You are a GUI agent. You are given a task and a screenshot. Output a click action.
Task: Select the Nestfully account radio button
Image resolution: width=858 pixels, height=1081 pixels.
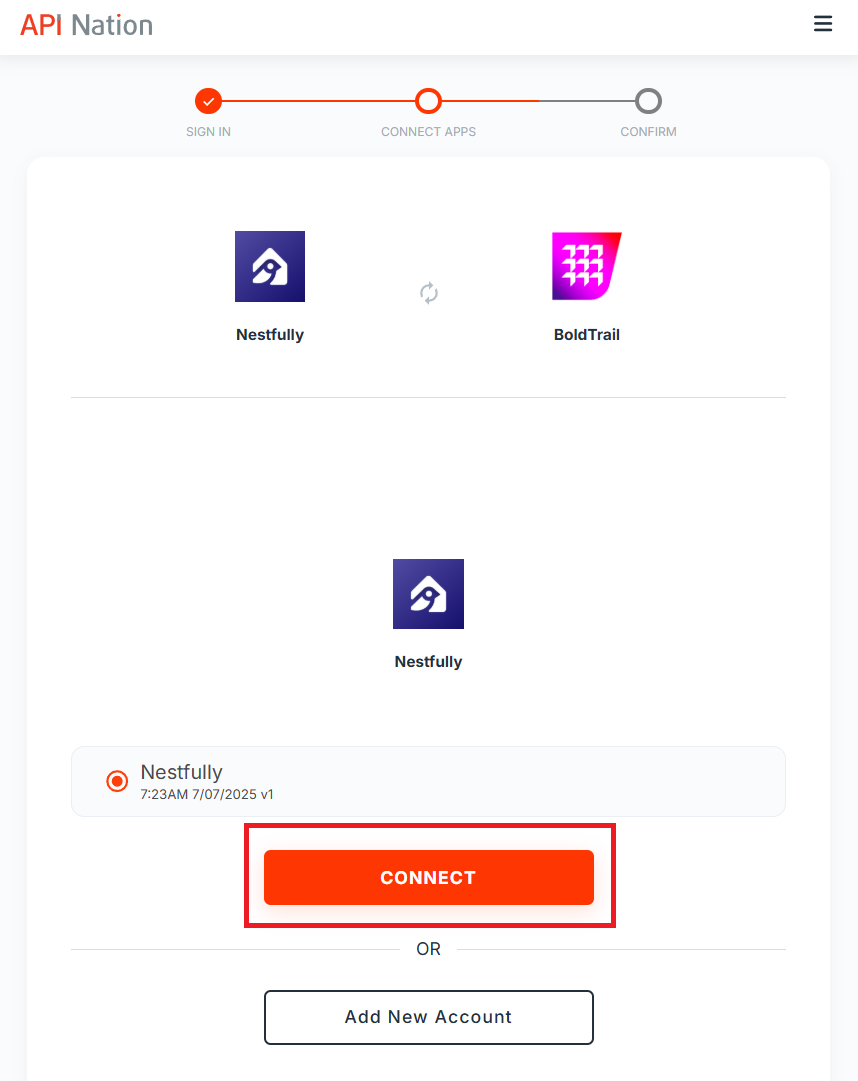click(x=117, y=781)
